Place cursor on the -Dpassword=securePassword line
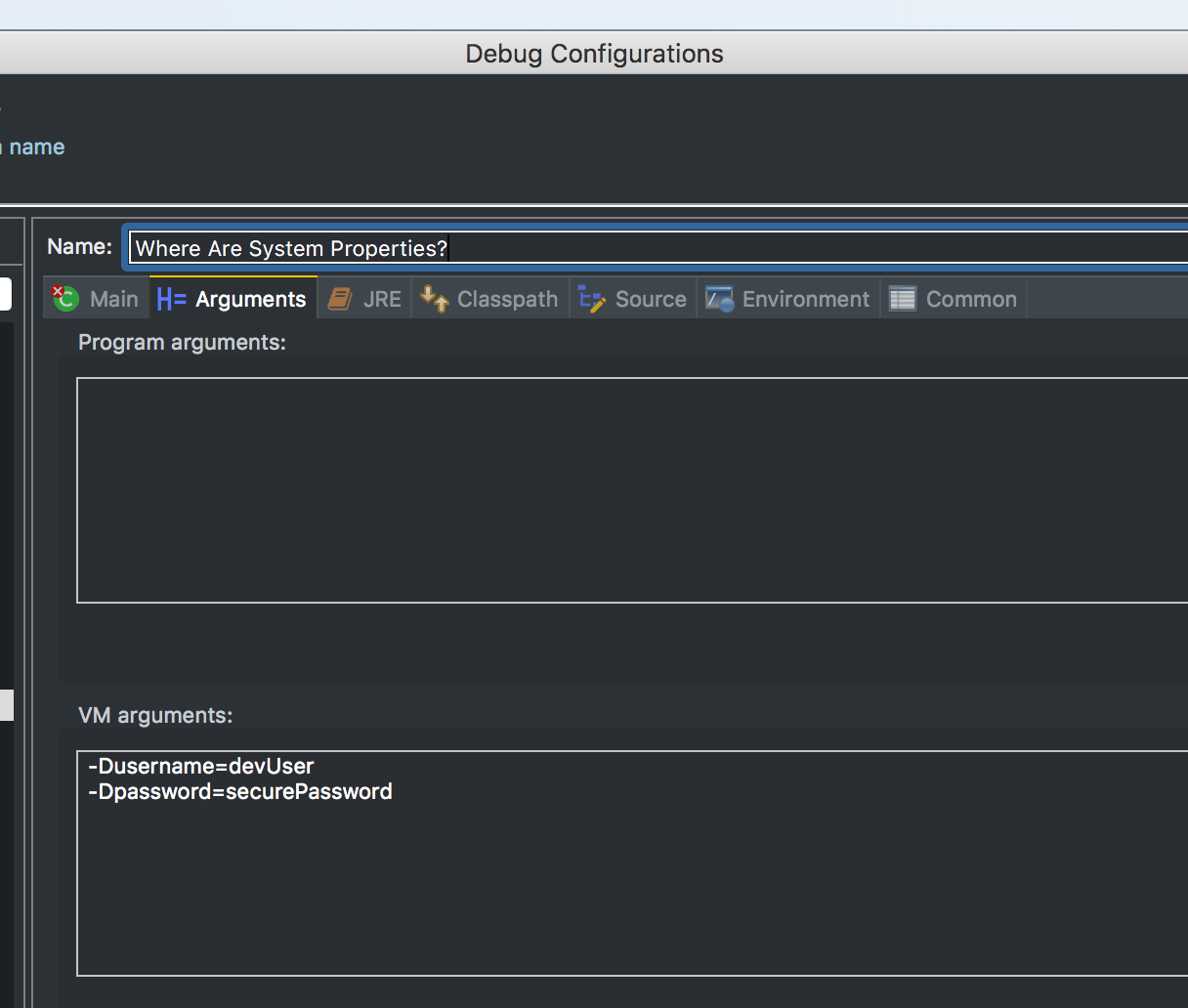This screenshot has height=1008, width=1188. click(239, 791)
